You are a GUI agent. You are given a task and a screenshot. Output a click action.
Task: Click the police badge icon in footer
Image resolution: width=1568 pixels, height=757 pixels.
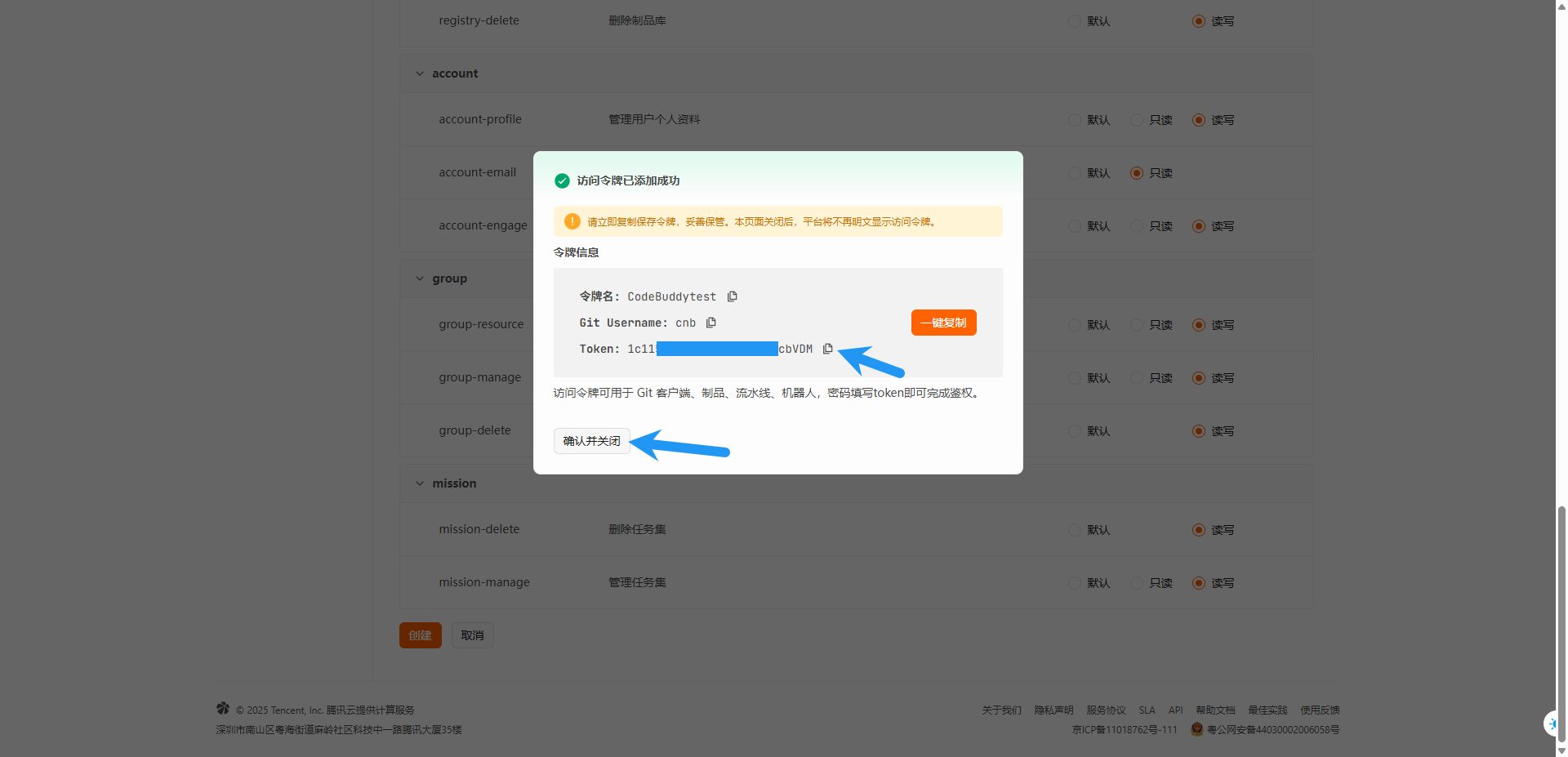[1196, 729]
